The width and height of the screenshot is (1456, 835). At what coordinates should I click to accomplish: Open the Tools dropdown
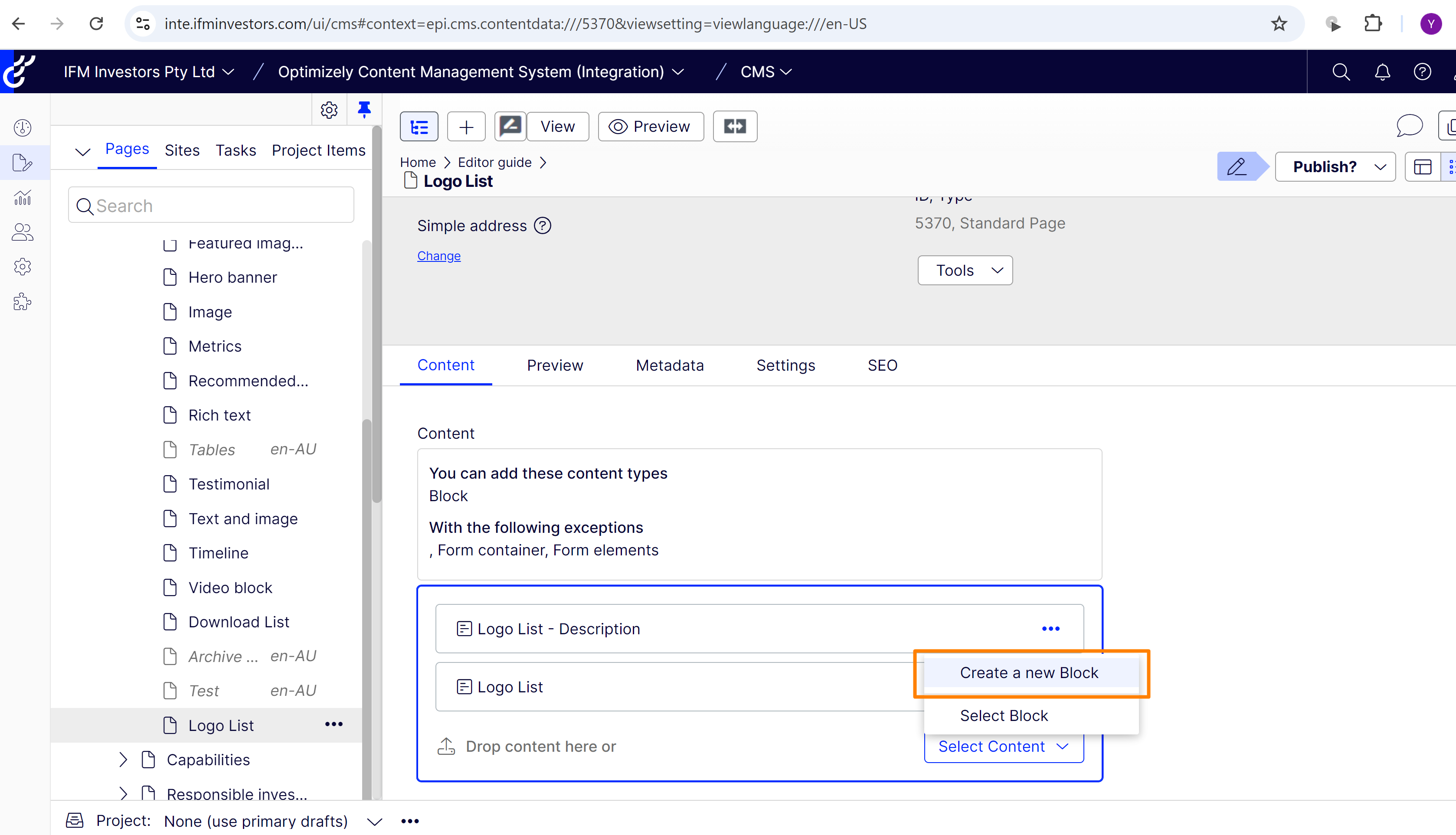tap(964, 270)
